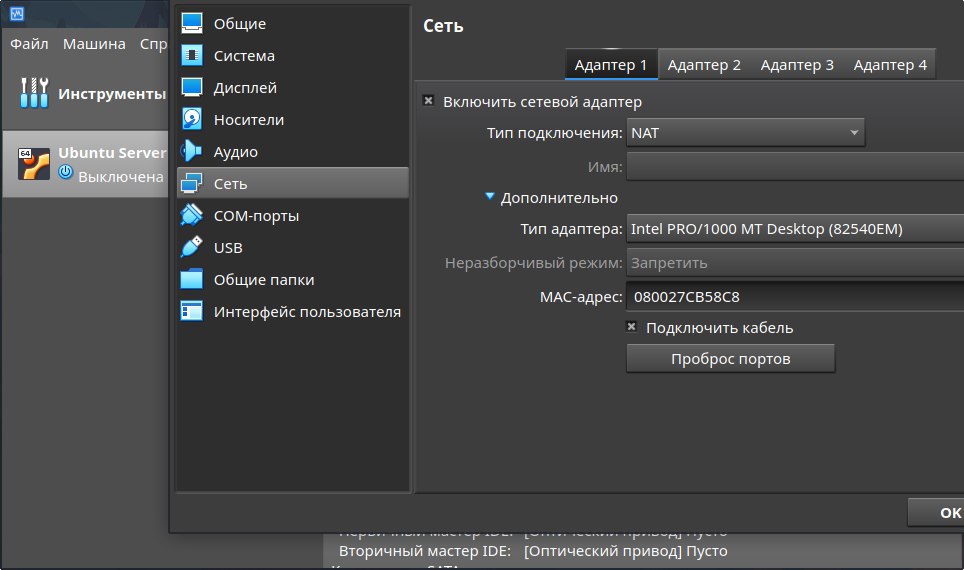964x570 pixels.
Task: Click the Дисплей monitor icon
Action: (x=191, y=88)
